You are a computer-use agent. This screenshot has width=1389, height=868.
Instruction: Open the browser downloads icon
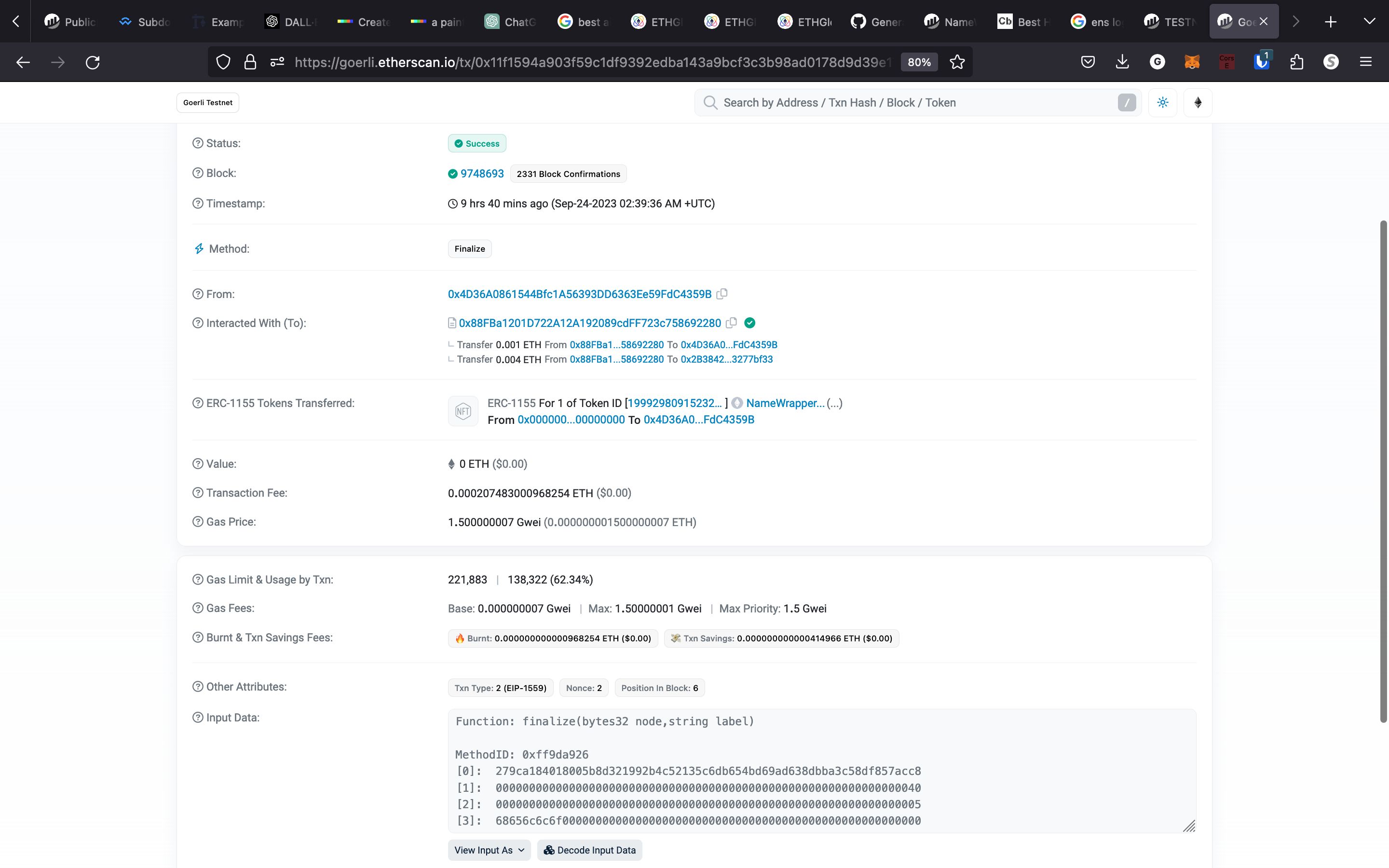tap(1122, 62)
